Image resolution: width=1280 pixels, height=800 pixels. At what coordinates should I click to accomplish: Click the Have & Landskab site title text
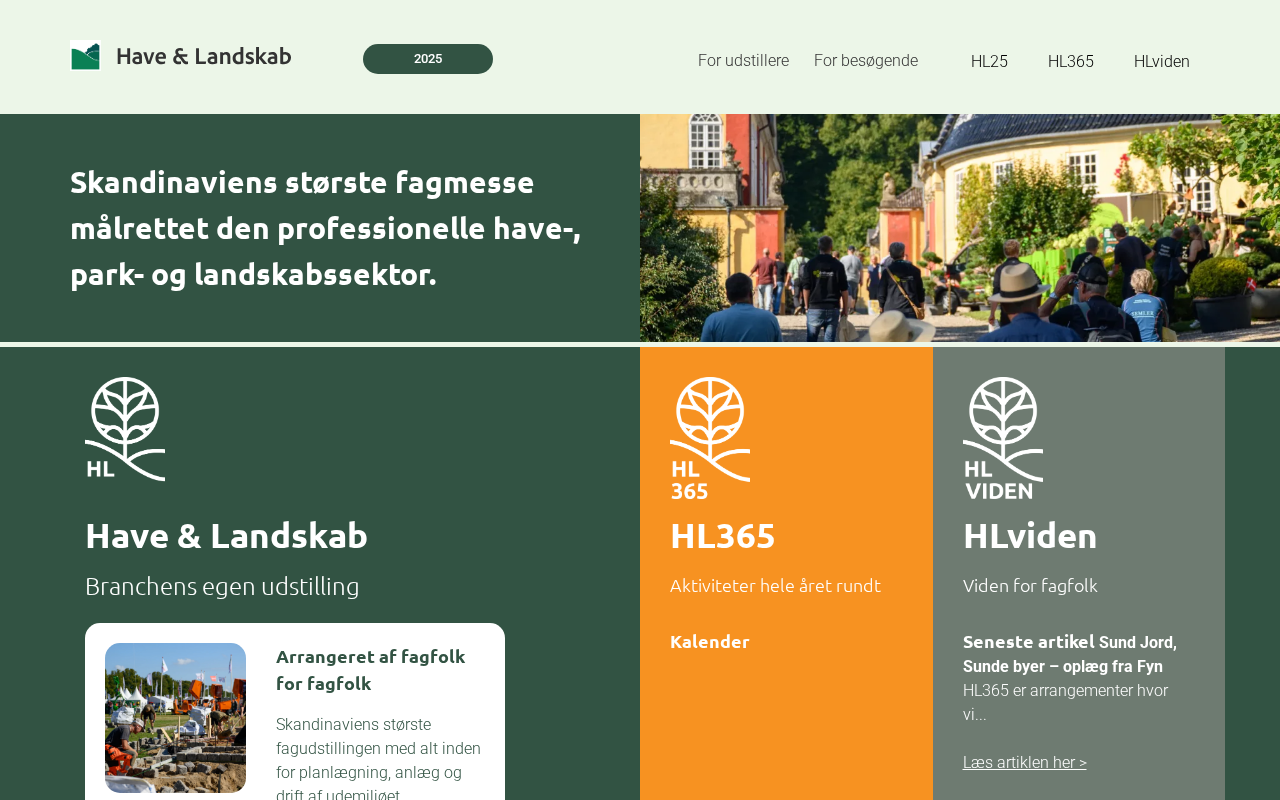204,56
